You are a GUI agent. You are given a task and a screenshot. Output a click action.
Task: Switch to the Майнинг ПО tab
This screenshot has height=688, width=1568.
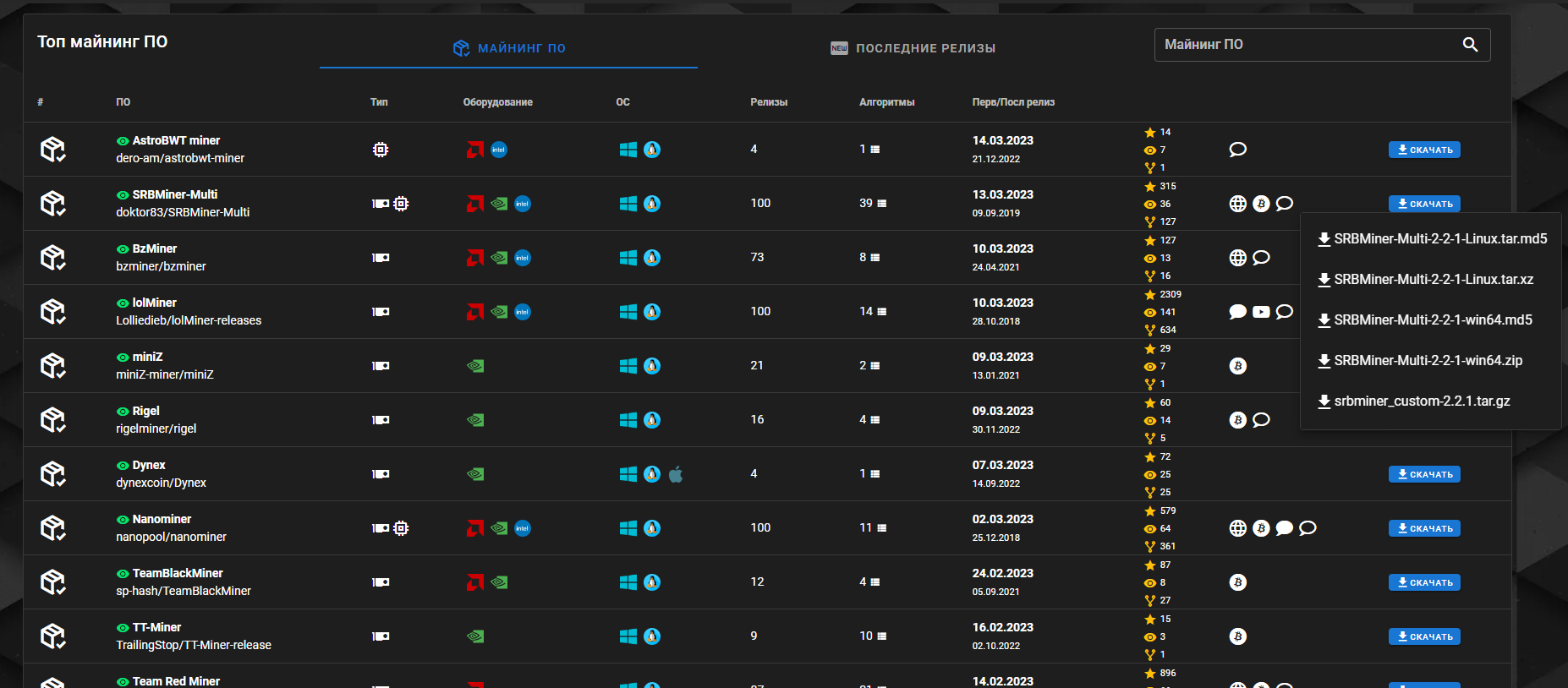[x=508, y=48]
